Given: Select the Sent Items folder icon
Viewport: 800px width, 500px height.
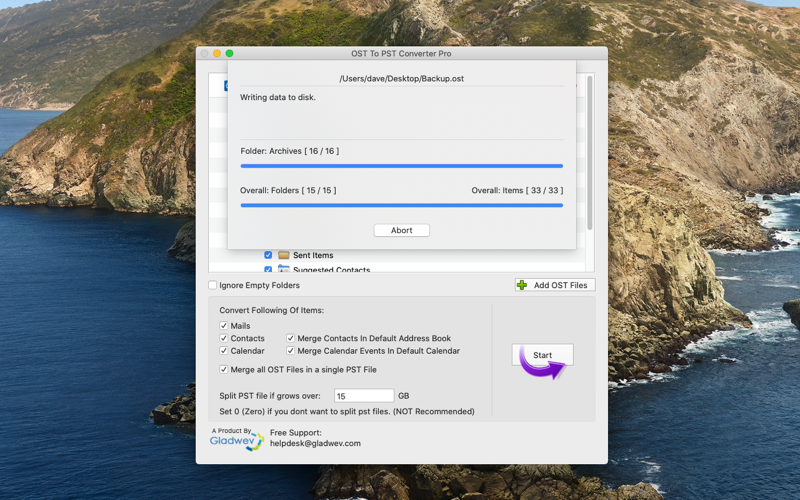Looking at the screenshot, I should tap(284, 255).
